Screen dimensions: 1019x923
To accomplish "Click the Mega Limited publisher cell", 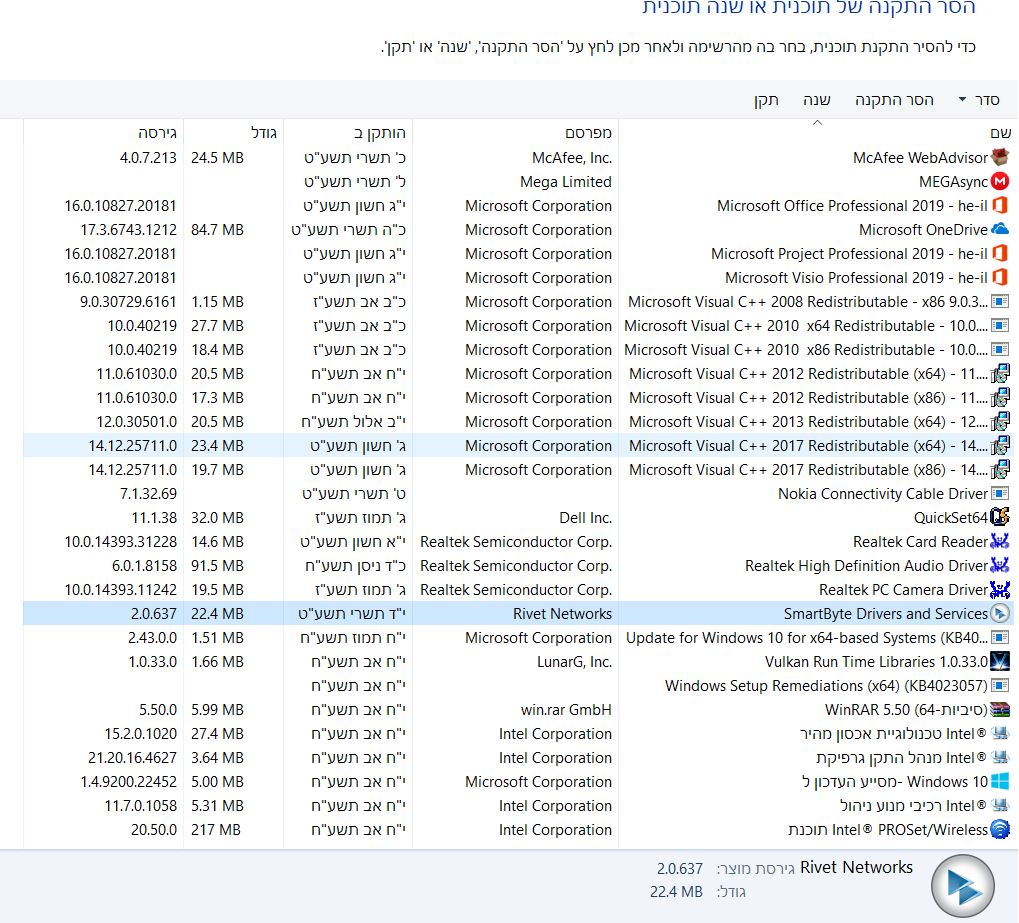I will pyautogui.click(x=565, y=181).
